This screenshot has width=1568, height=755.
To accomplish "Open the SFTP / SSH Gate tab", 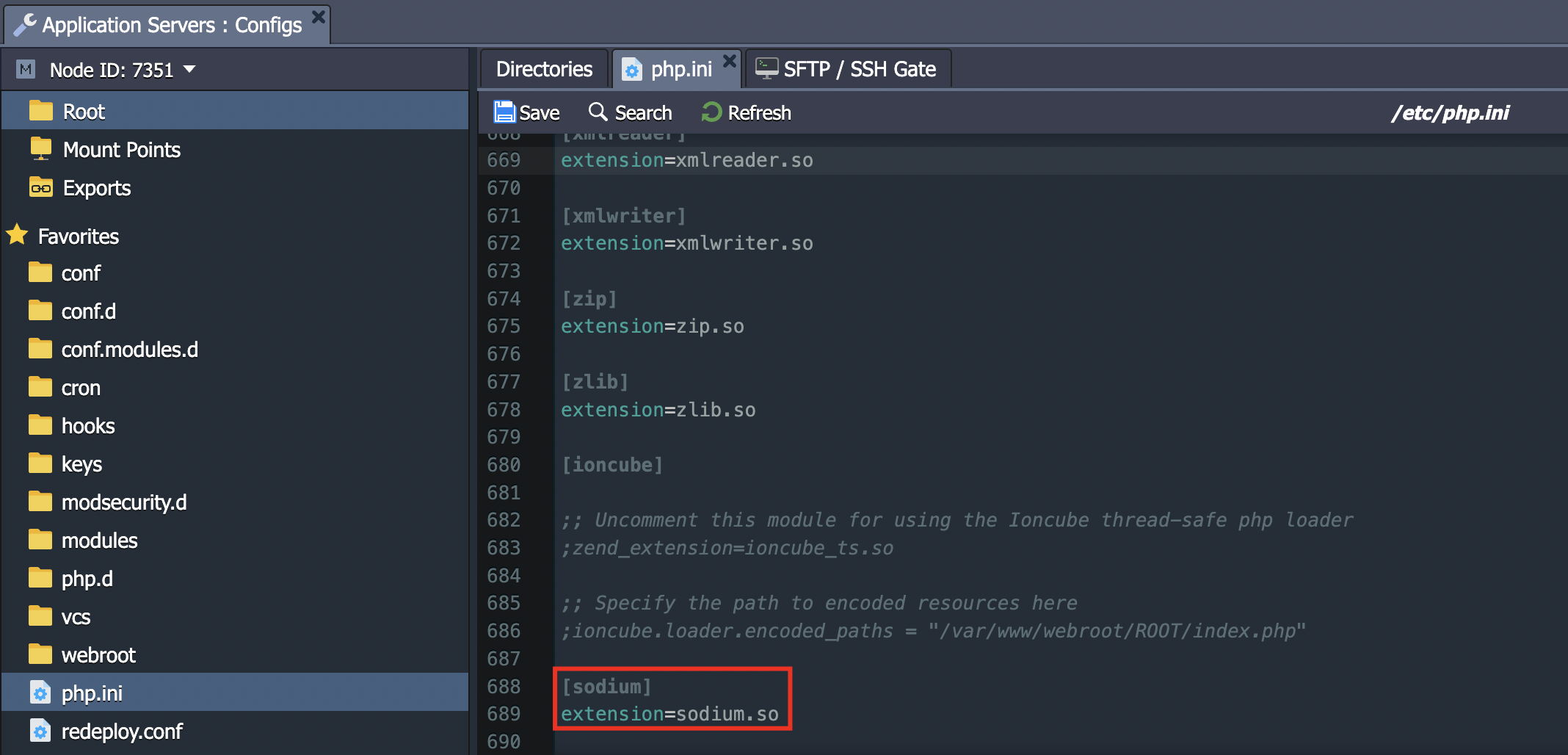I will (849, 69).
